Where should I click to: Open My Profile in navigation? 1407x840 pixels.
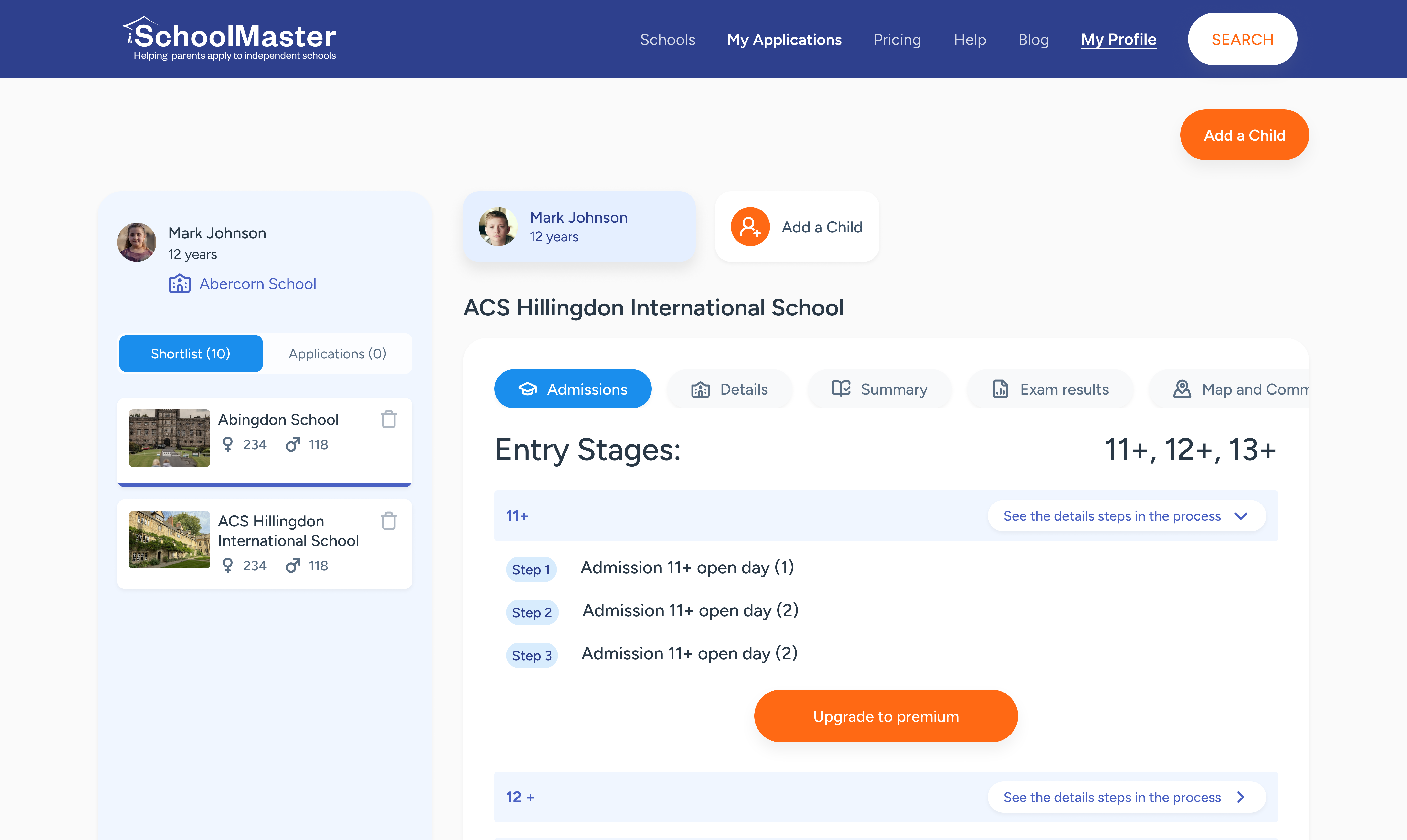click(x=1118, y=40)
